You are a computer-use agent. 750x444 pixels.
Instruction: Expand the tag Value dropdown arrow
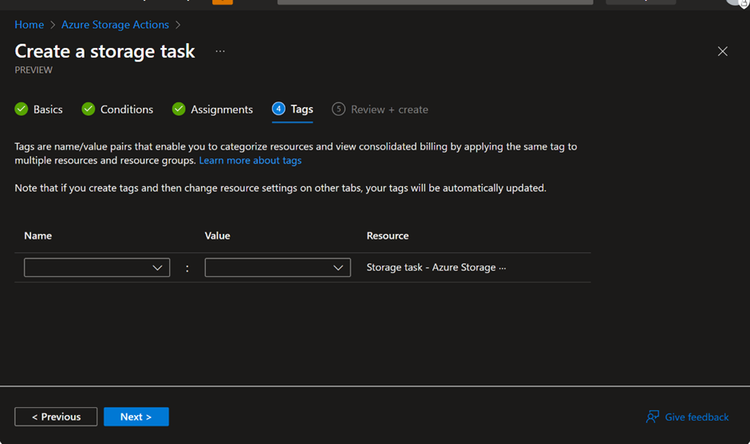pyautogui.click(x=339, y=268)
